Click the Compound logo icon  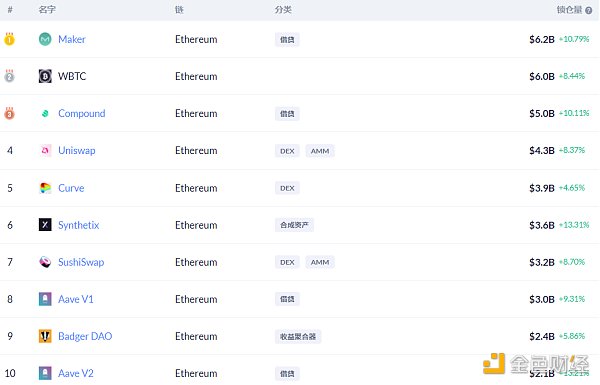[x=45, y=113]
